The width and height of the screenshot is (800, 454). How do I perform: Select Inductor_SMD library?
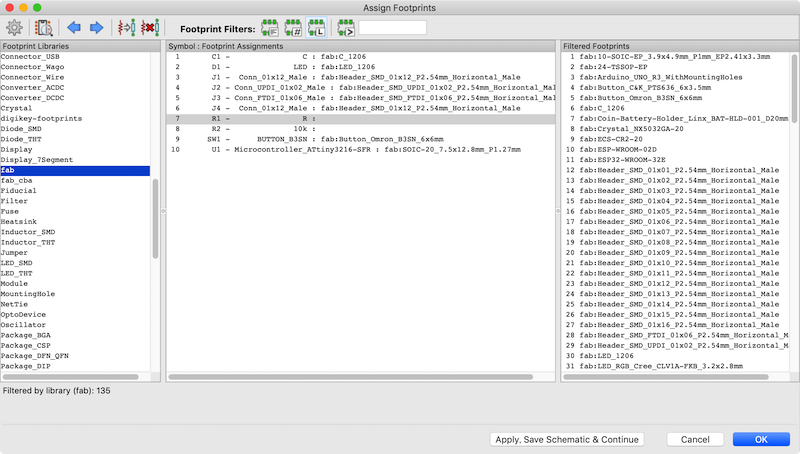[x=28, y=232]
